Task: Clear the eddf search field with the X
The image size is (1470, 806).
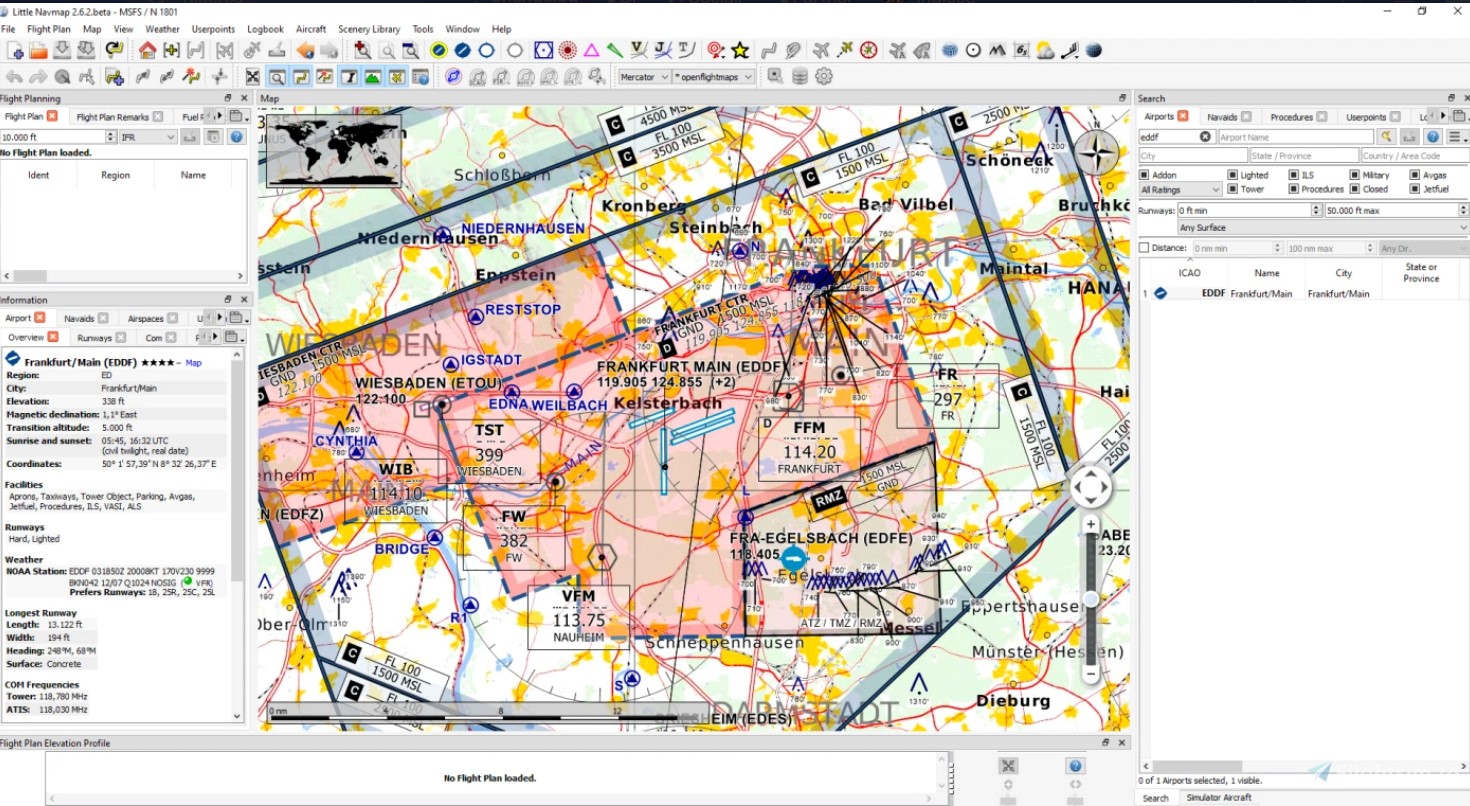Action: (1206, 136)
